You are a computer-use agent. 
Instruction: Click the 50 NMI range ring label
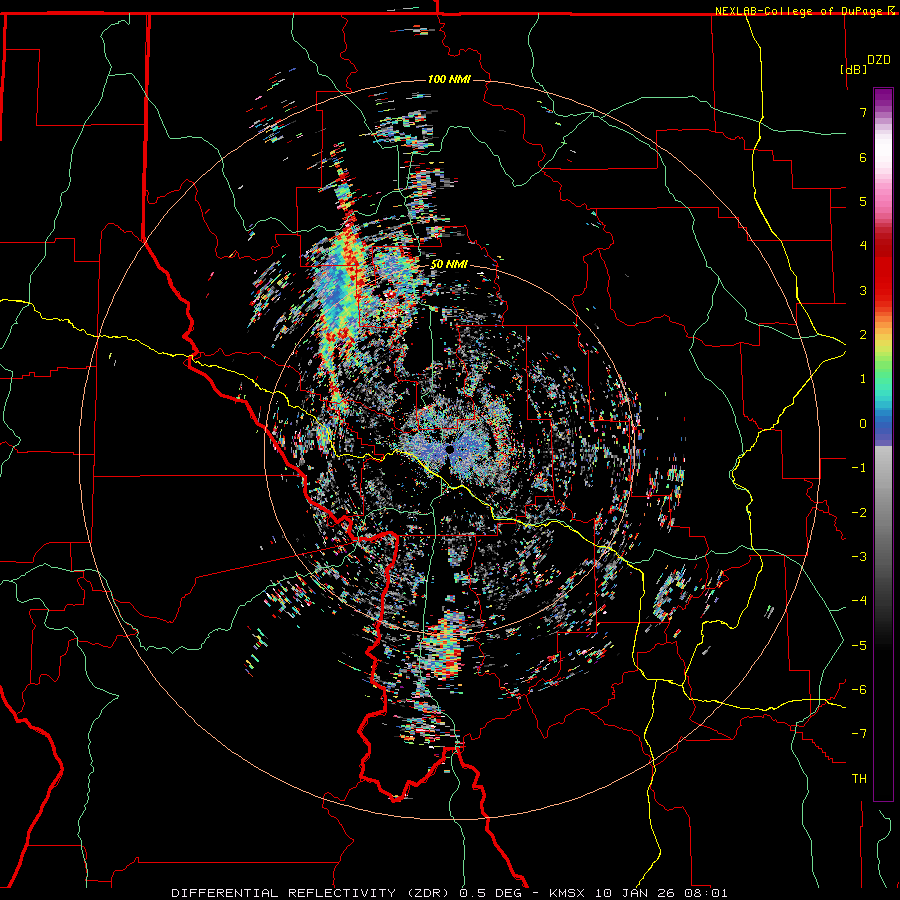(x=449, y=264)
